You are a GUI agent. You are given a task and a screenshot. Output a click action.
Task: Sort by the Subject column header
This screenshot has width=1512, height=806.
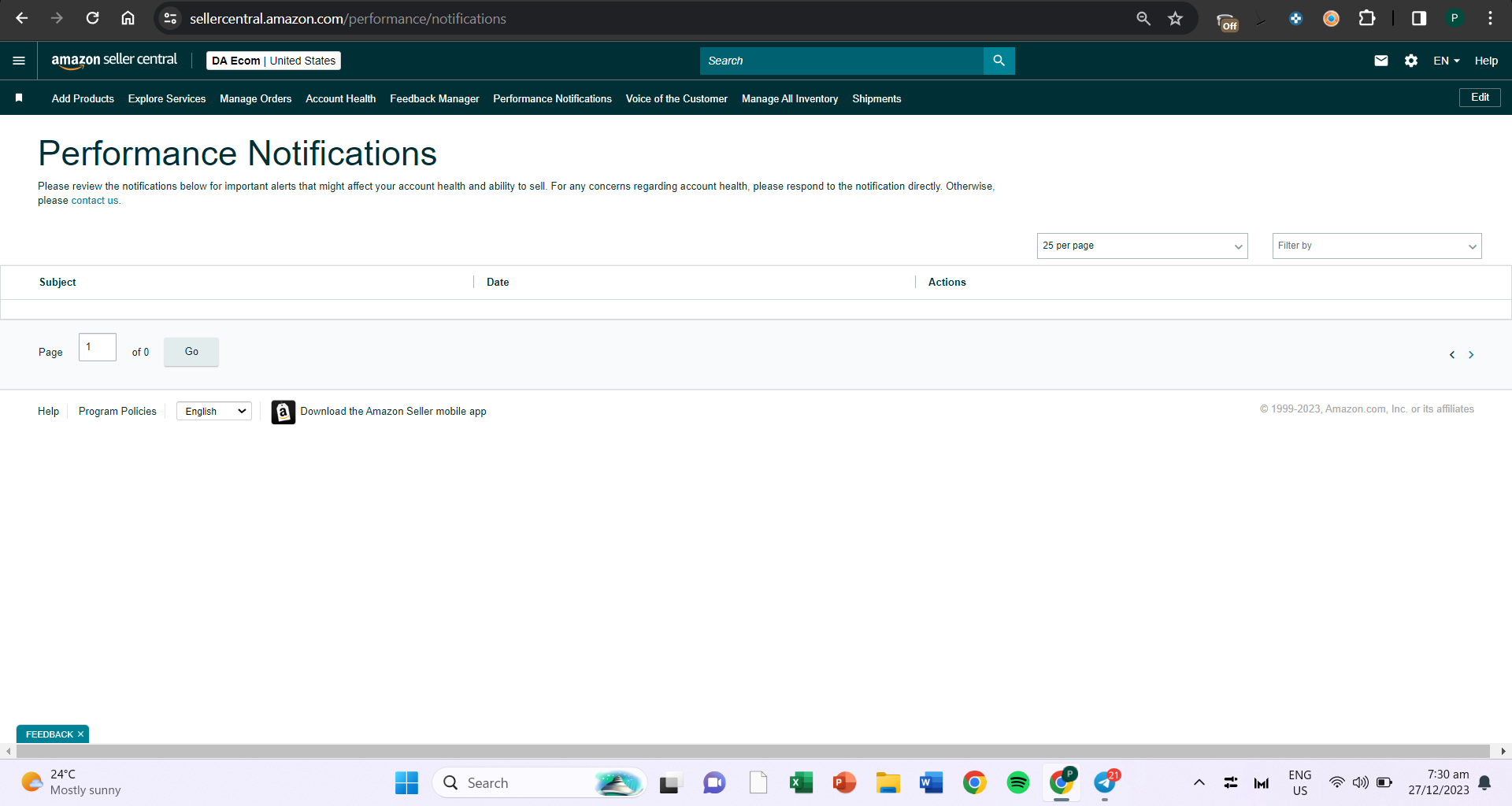[57, 282]
